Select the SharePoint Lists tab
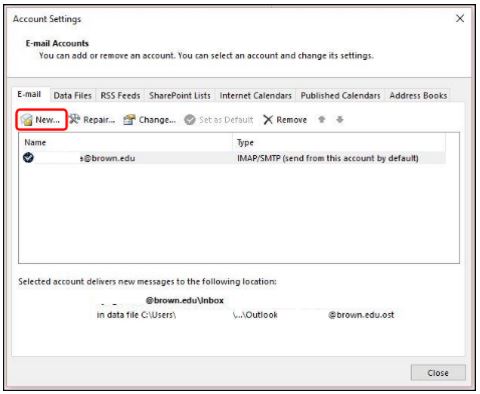 tap(180, 96)
